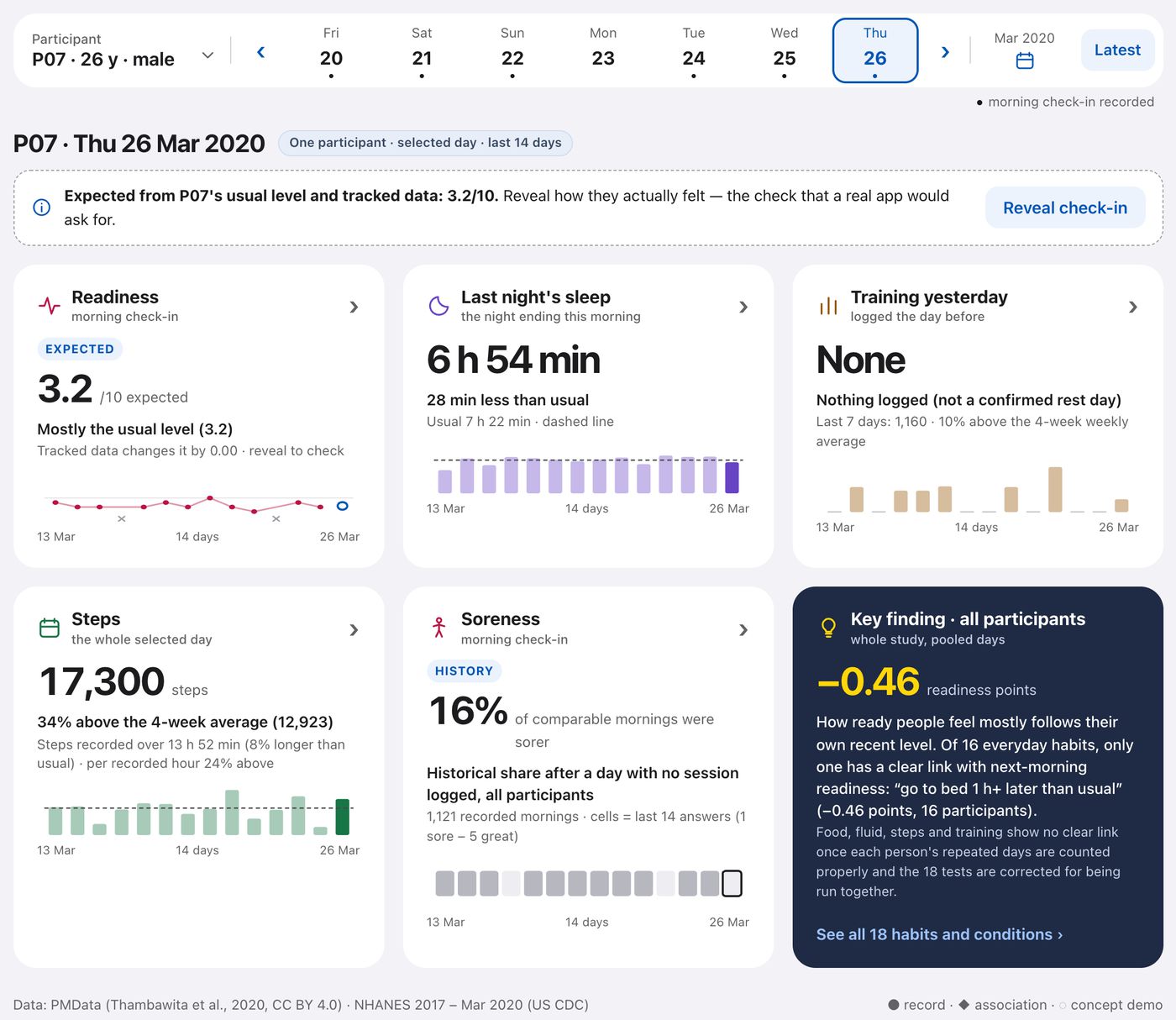The width and height of the screenshot is (1176, 1020).
Task: Click the 16% soreness value
Action: tap(468, 712)
